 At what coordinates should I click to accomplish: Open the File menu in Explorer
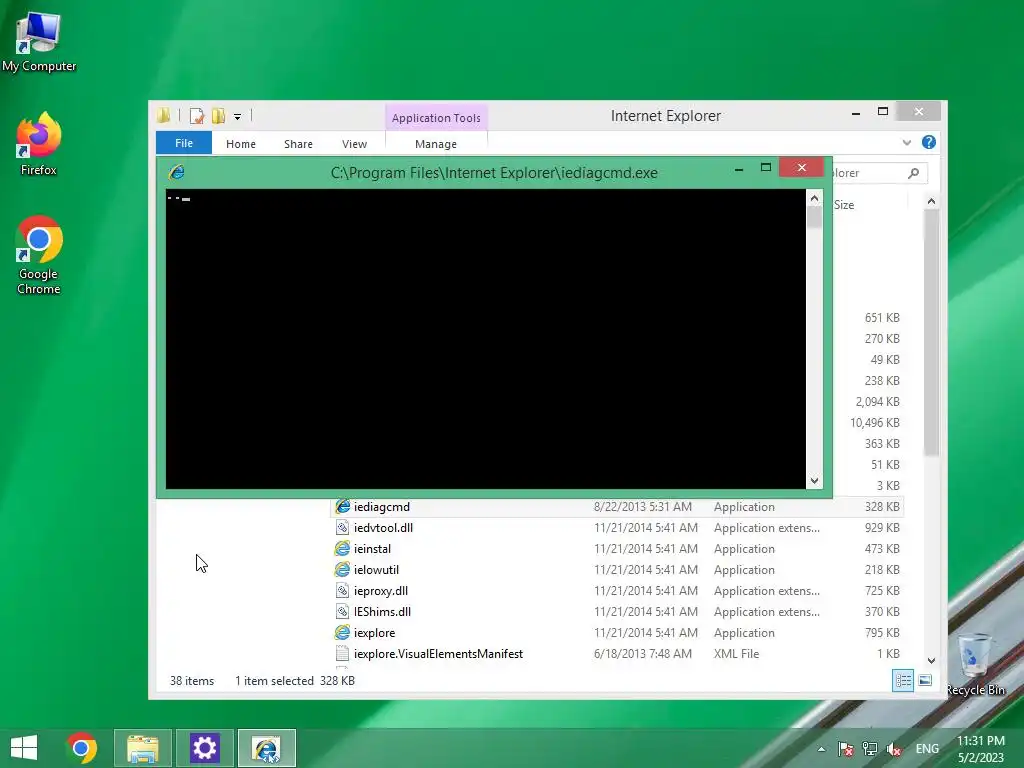point(184,143)
